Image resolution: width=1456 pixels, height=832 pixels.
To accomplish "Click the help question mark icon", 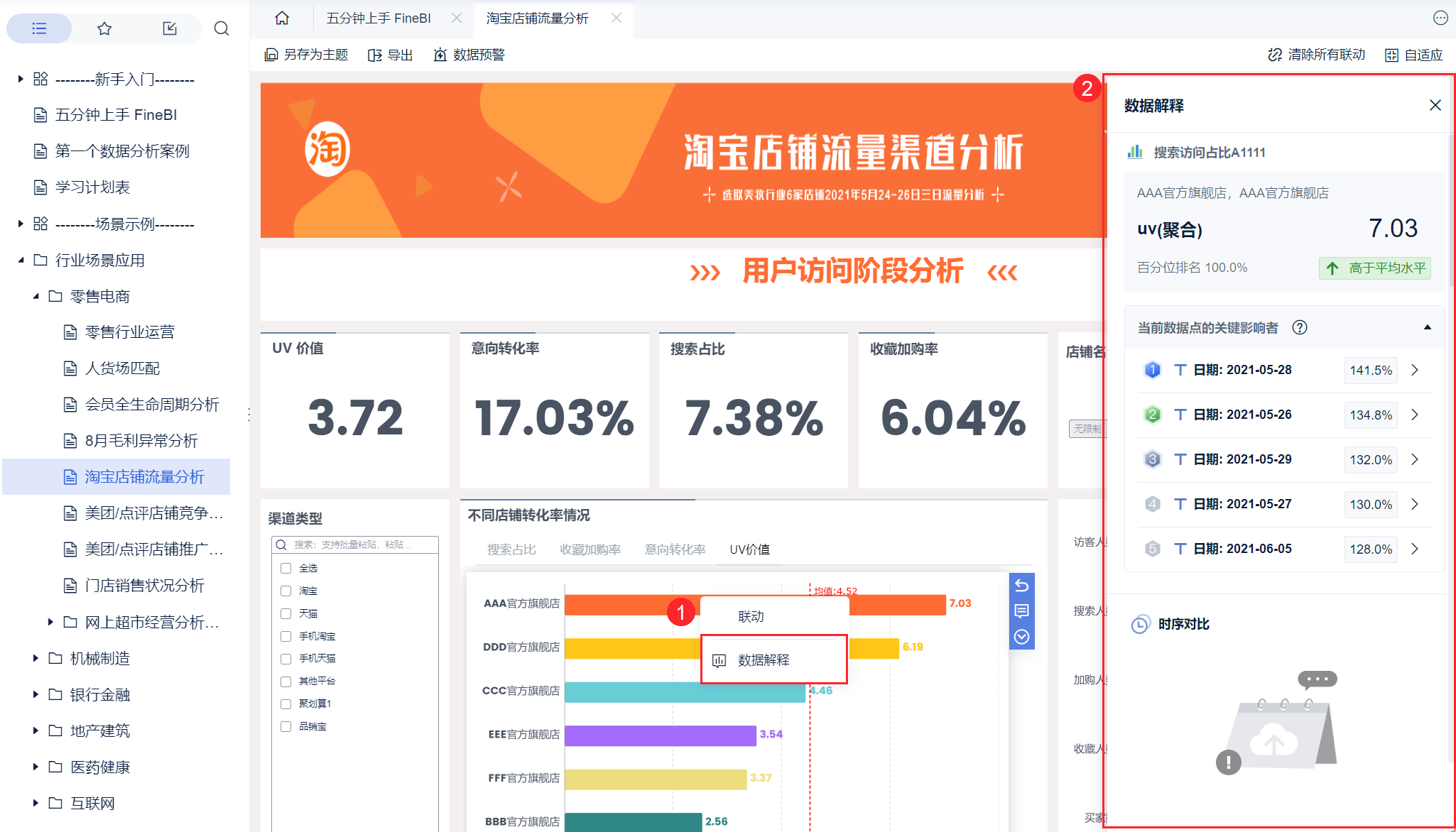I will point(1299,327).
